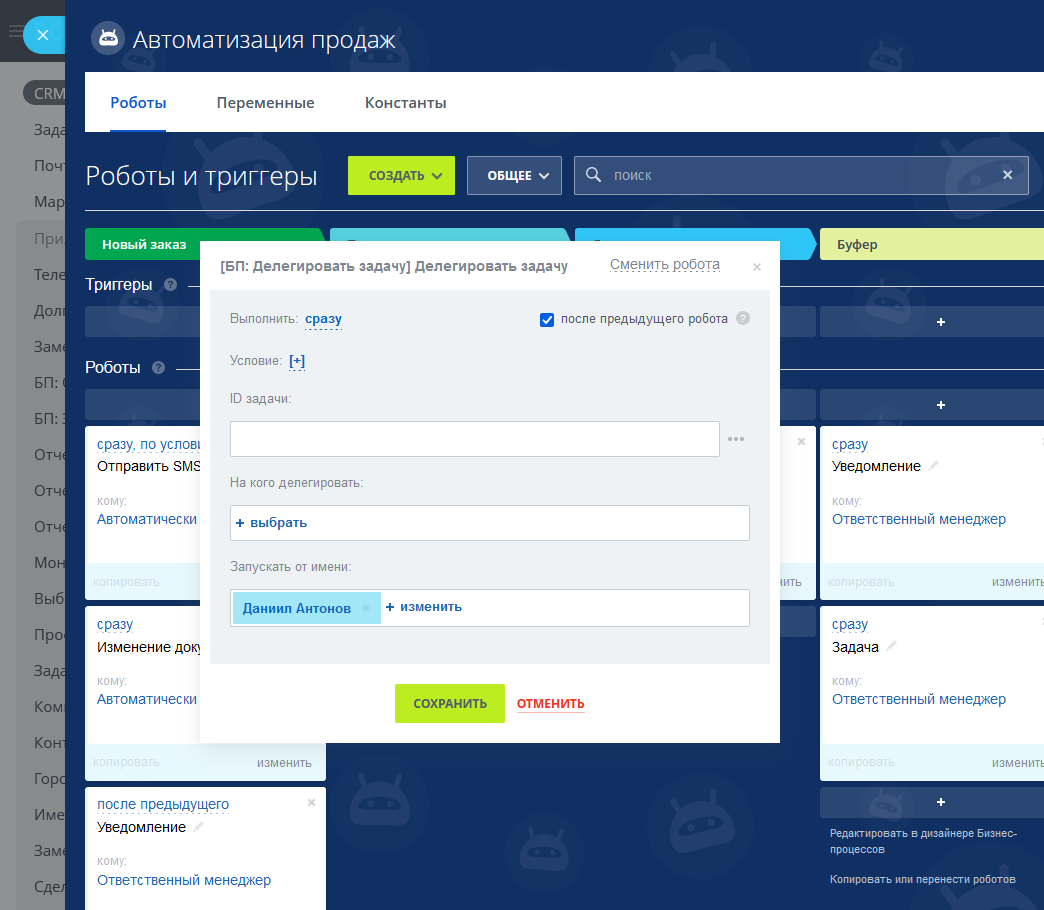Toggle после предыдущего робота checkbox

(547, 320)
